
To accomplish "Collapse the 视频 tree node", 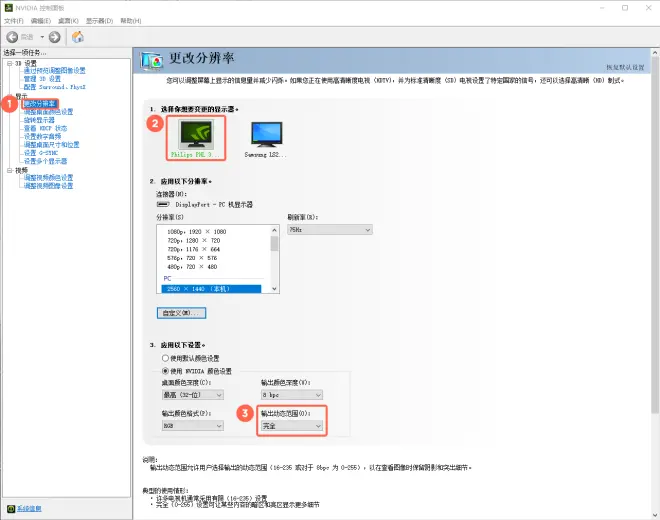I will click(9, 171).
